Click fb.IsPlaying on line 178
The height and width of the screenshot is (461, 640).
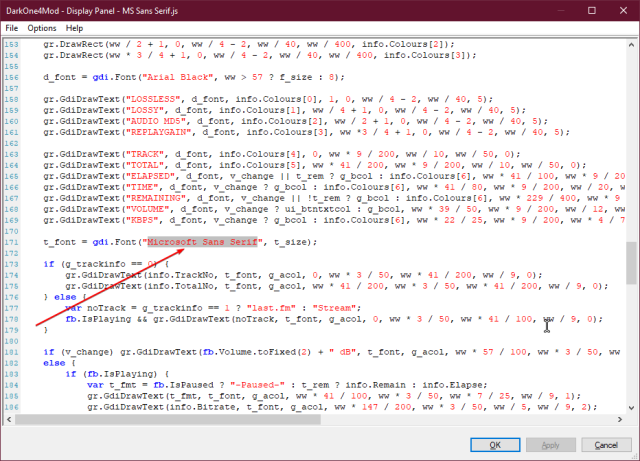click(98, 319)
